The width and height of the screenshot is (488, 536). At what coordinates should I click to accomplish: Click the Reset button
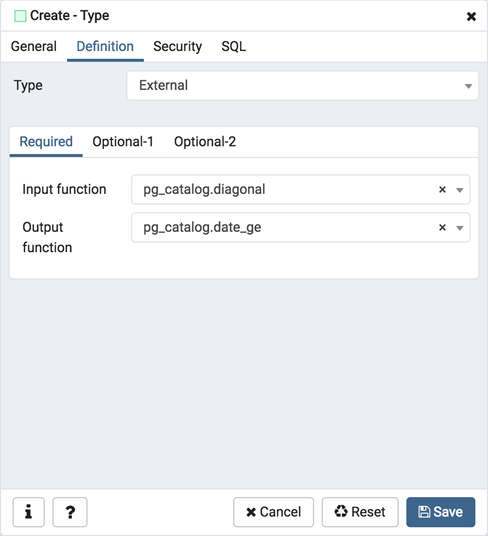[360, 512]
